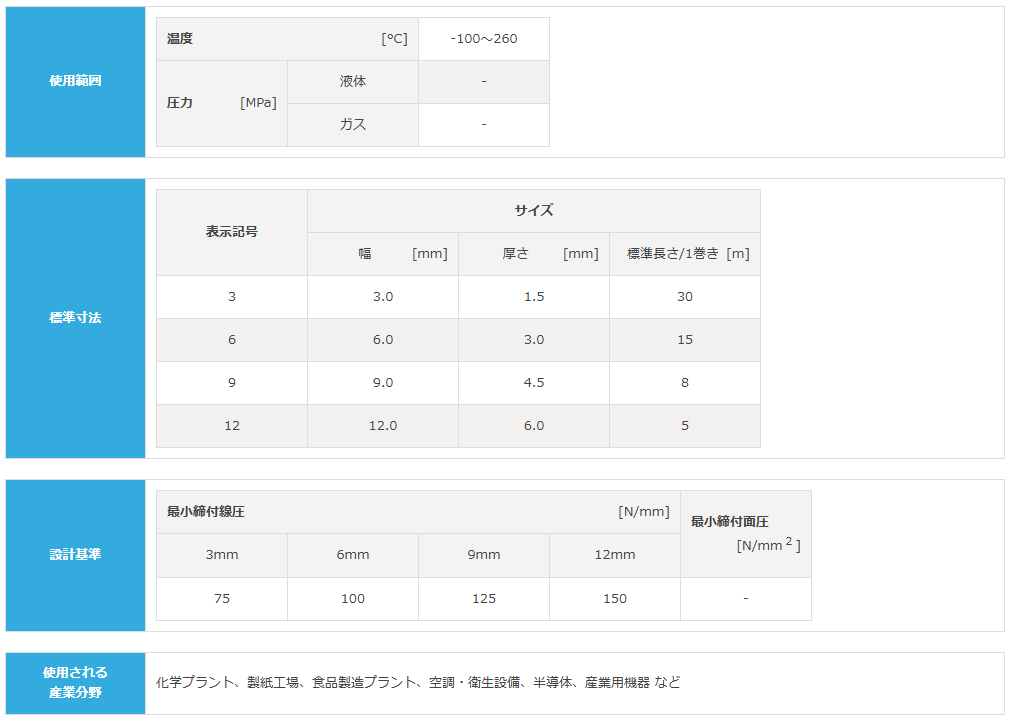
Task: Click the 厚さ [mm] column header
Action: tap(534, 254)
